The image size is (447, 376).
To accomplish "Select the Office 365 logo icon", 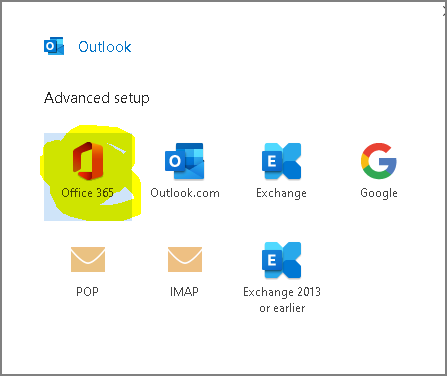I will point(88,161).
